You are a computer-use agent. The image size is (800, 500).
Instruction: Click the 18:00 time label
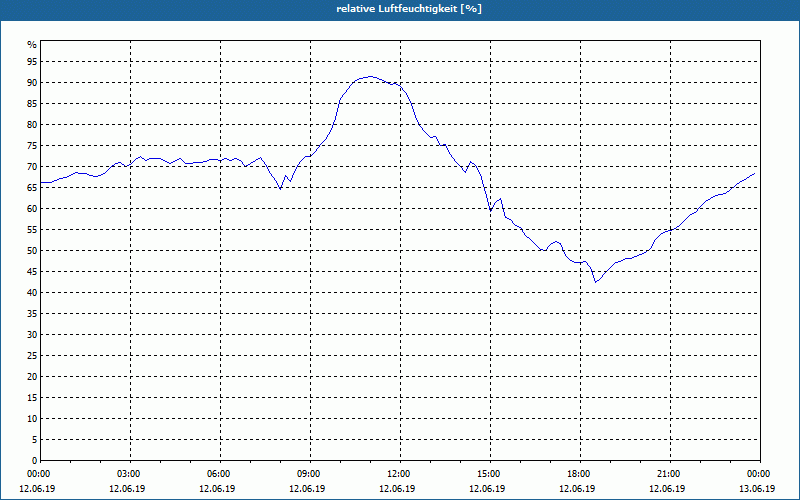(x=579, y=474)
